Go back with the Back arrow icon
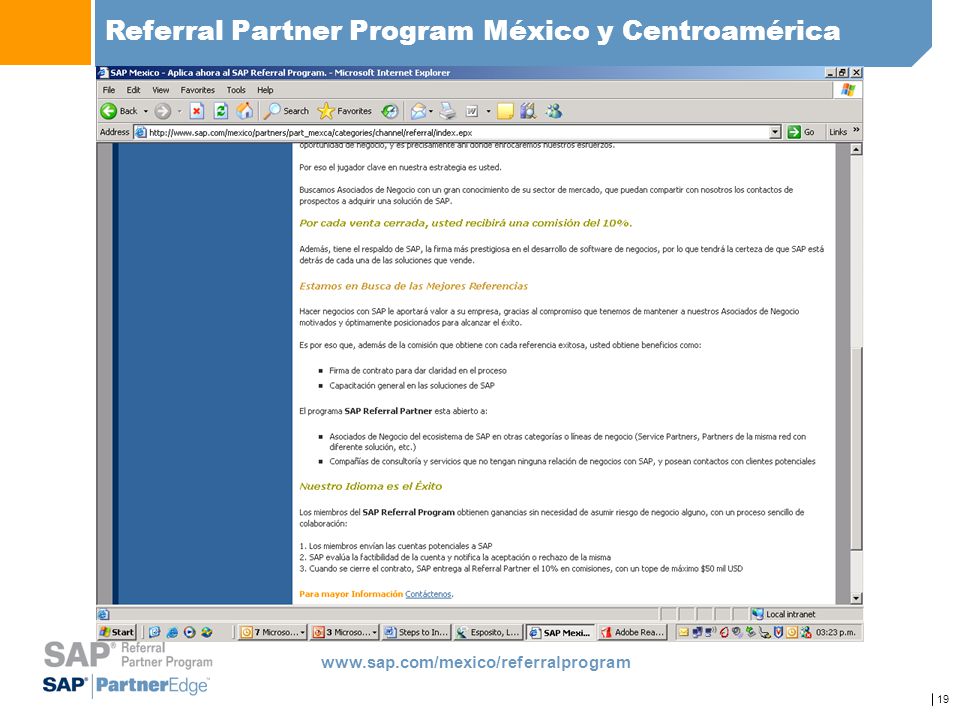Screen dimensions: 960x720 coord(109,111)
